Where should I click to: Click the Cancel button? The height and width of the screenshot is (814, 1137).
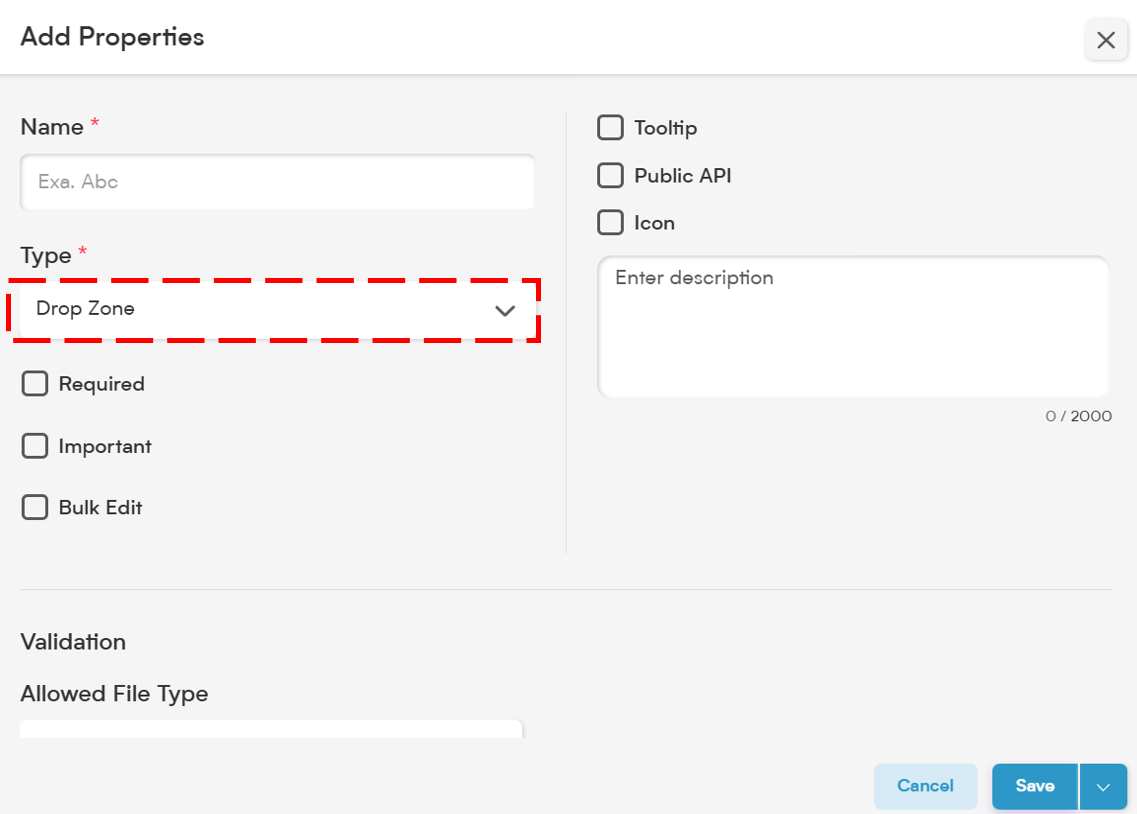[x=925, y=786]
